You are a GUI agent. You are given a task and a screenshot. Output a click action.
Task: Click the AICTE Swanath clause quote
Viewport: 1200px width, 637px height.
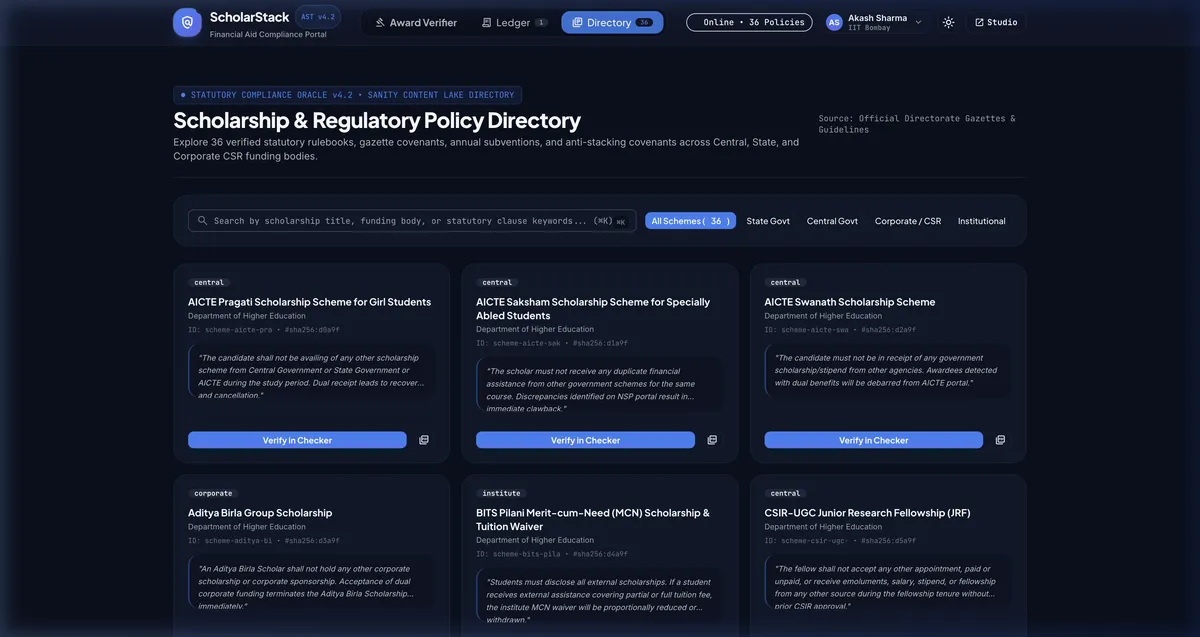coord(888,370)
